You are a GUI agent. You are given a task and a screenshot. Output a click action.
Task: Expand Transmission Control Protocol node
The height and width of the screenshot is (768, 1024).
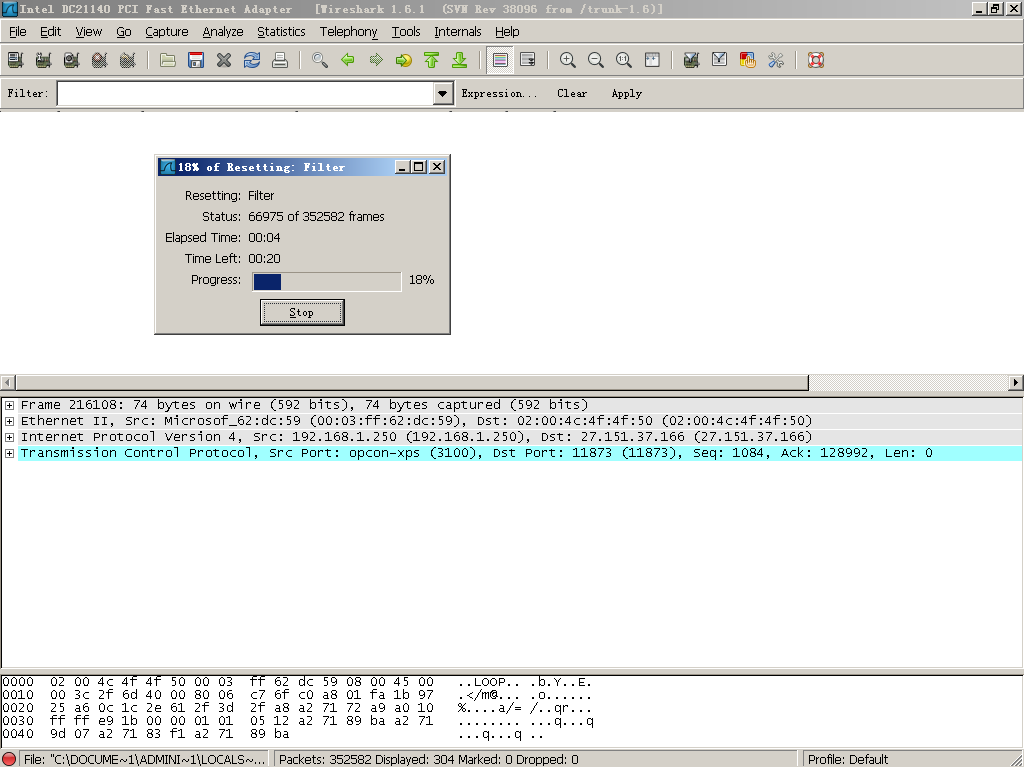click(9, 453)
